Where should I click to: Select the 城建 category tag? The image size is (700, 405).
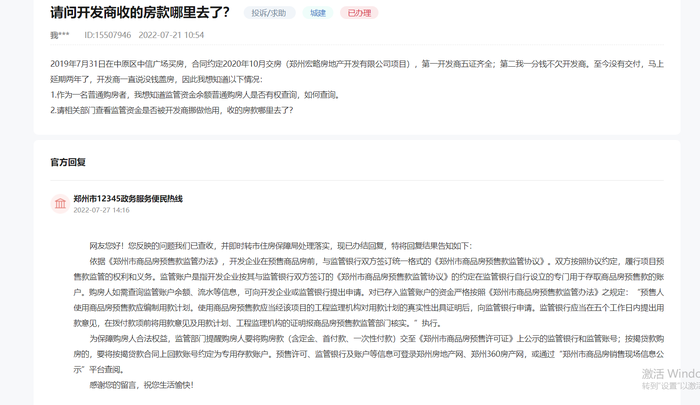(318, 13)
